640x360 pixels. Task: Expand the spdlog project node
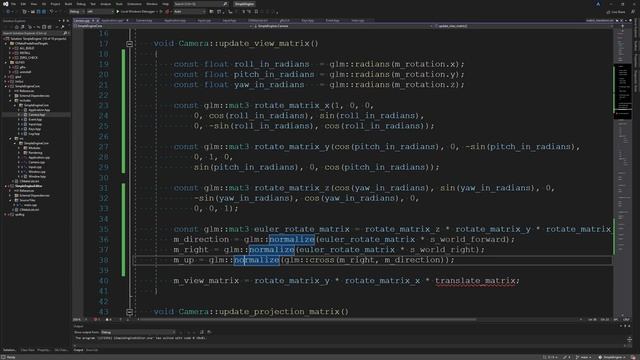[x=6, y=214]
